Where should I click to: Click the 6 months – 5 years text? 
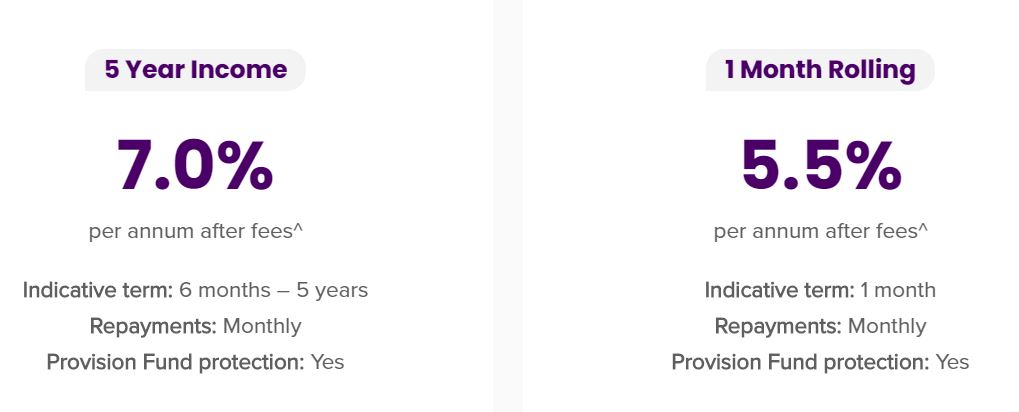point(274,290)
